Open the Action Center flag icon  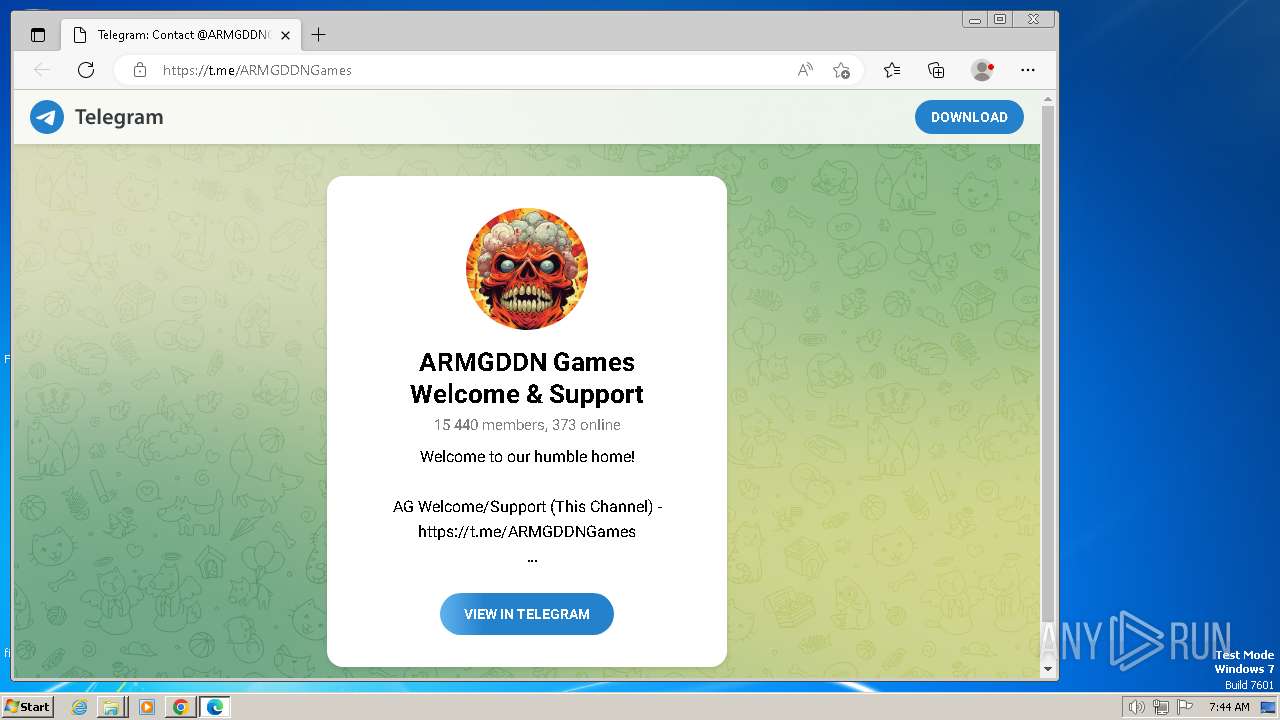[1183, 707]
